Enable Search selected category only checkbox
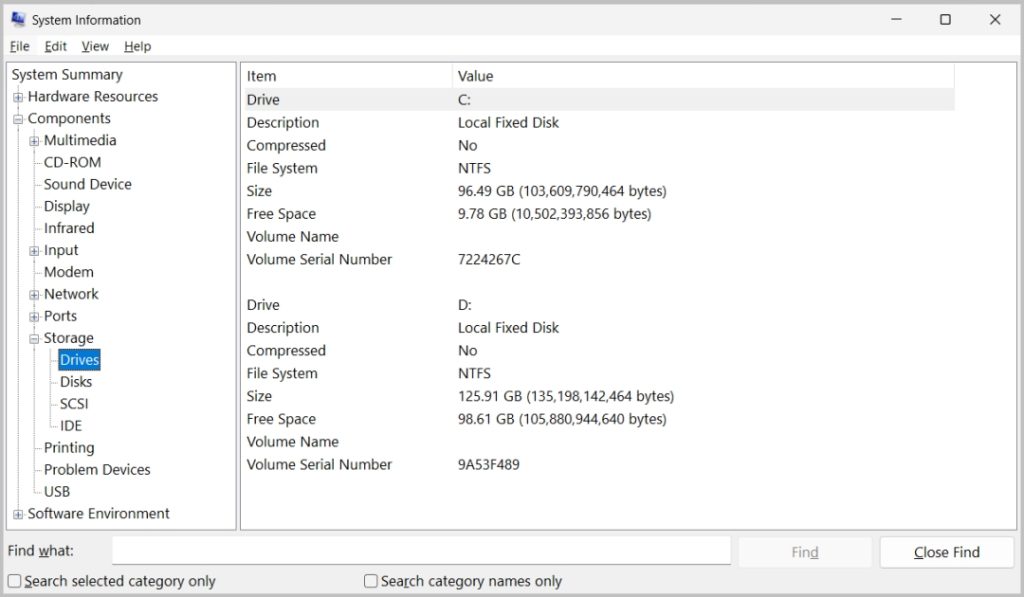Image resolution: width=1024 pixels, height=597 pixels. point(15,581)
